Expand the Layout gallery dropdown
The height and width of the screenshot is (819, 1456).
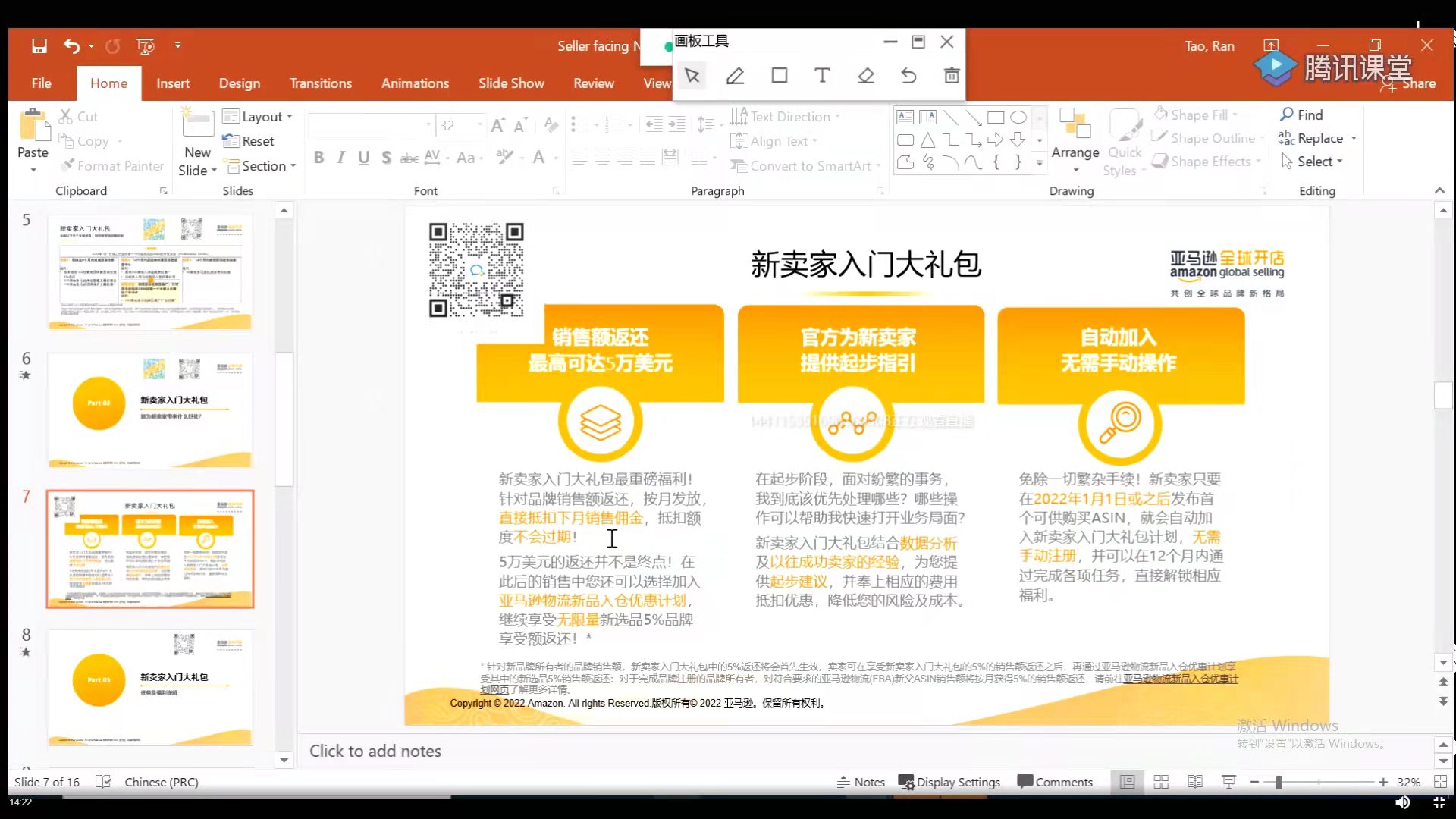point(289,116)
